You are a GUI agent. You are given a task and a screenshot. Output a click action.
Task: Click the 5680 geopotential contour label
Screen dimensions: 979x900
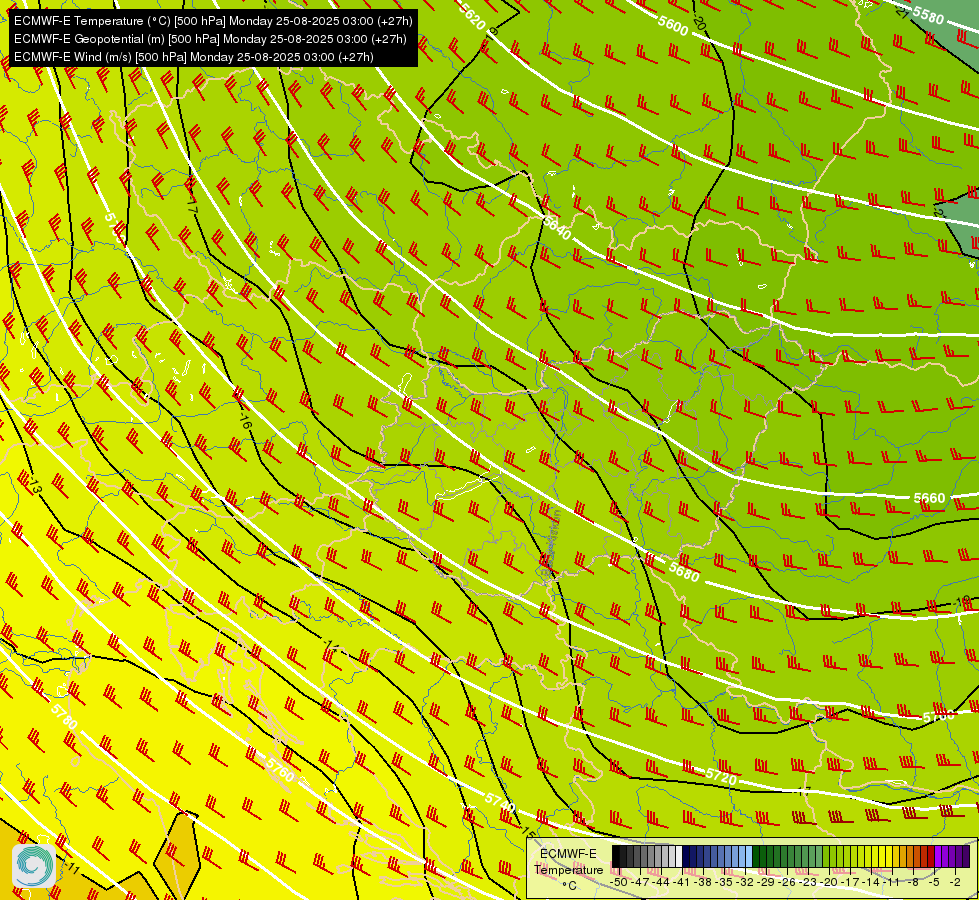[x=684, y=571]
